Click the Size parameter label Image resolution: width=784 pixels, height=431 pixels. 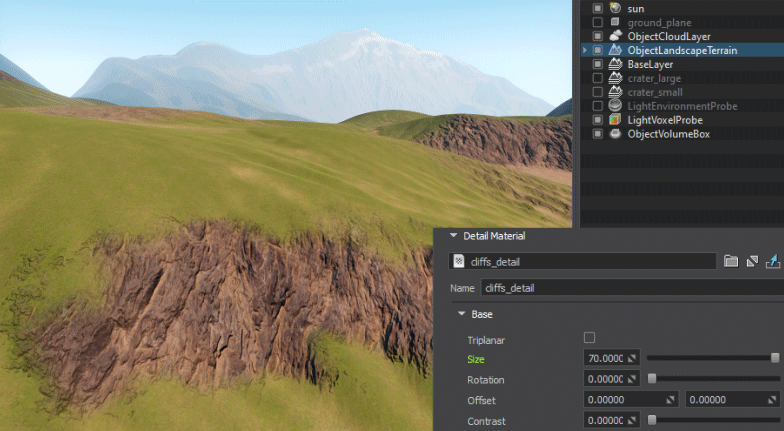476,358
